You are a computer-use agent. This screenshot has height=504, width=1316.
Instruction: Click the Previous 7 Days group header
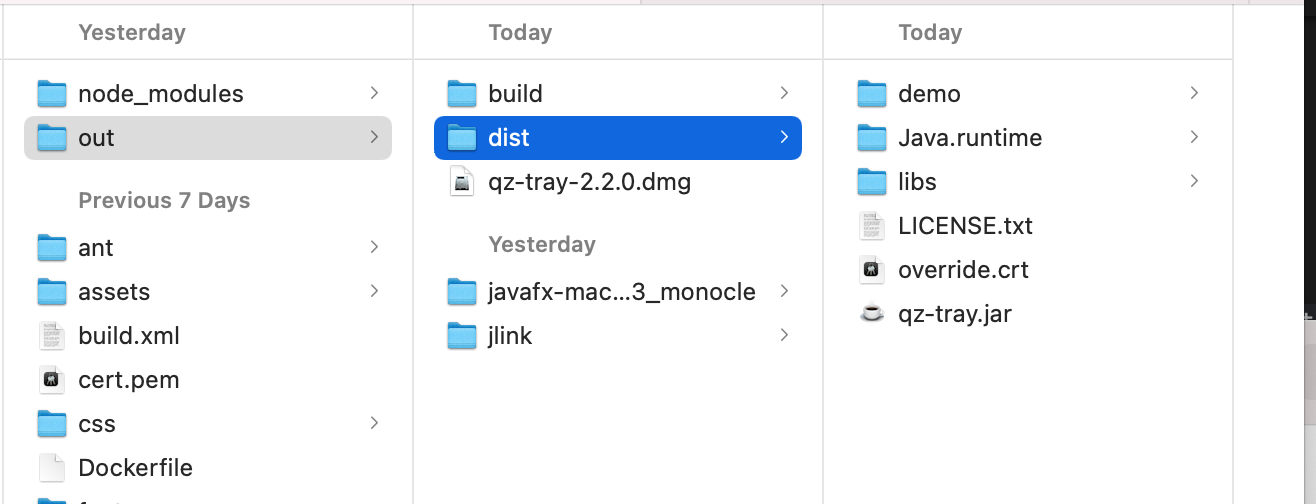point(164,201)
